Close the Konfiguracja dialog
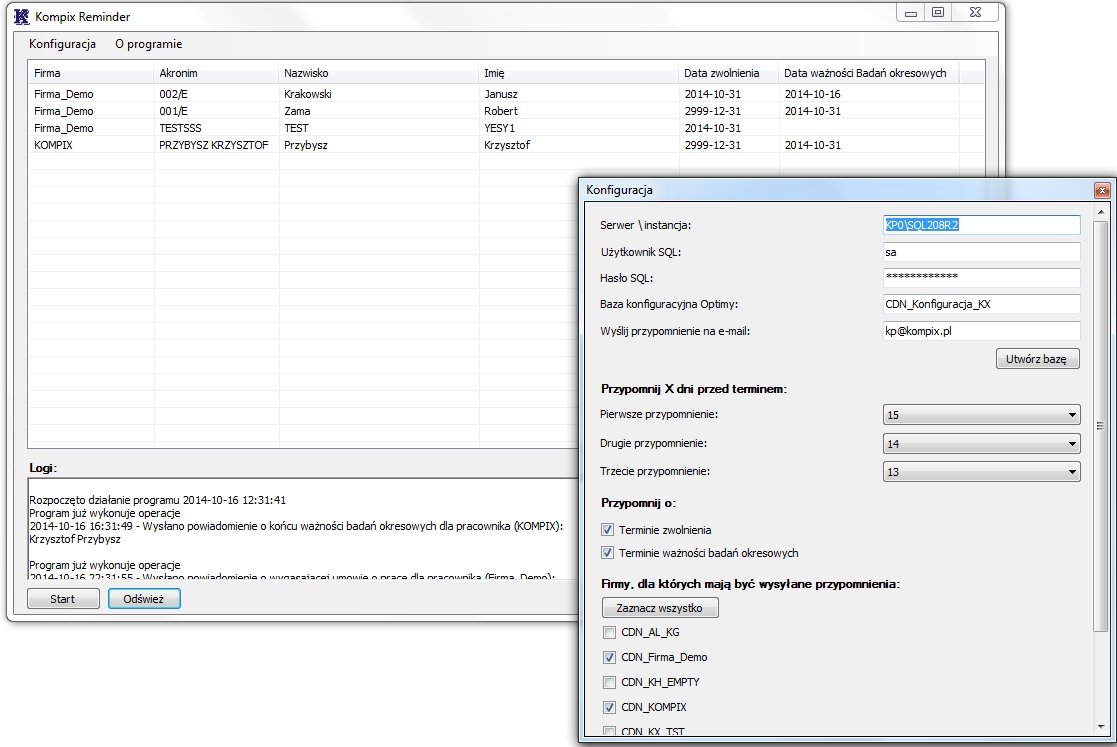The height and width of the screenshot is (747, 1117). [x=1102, y=190]
